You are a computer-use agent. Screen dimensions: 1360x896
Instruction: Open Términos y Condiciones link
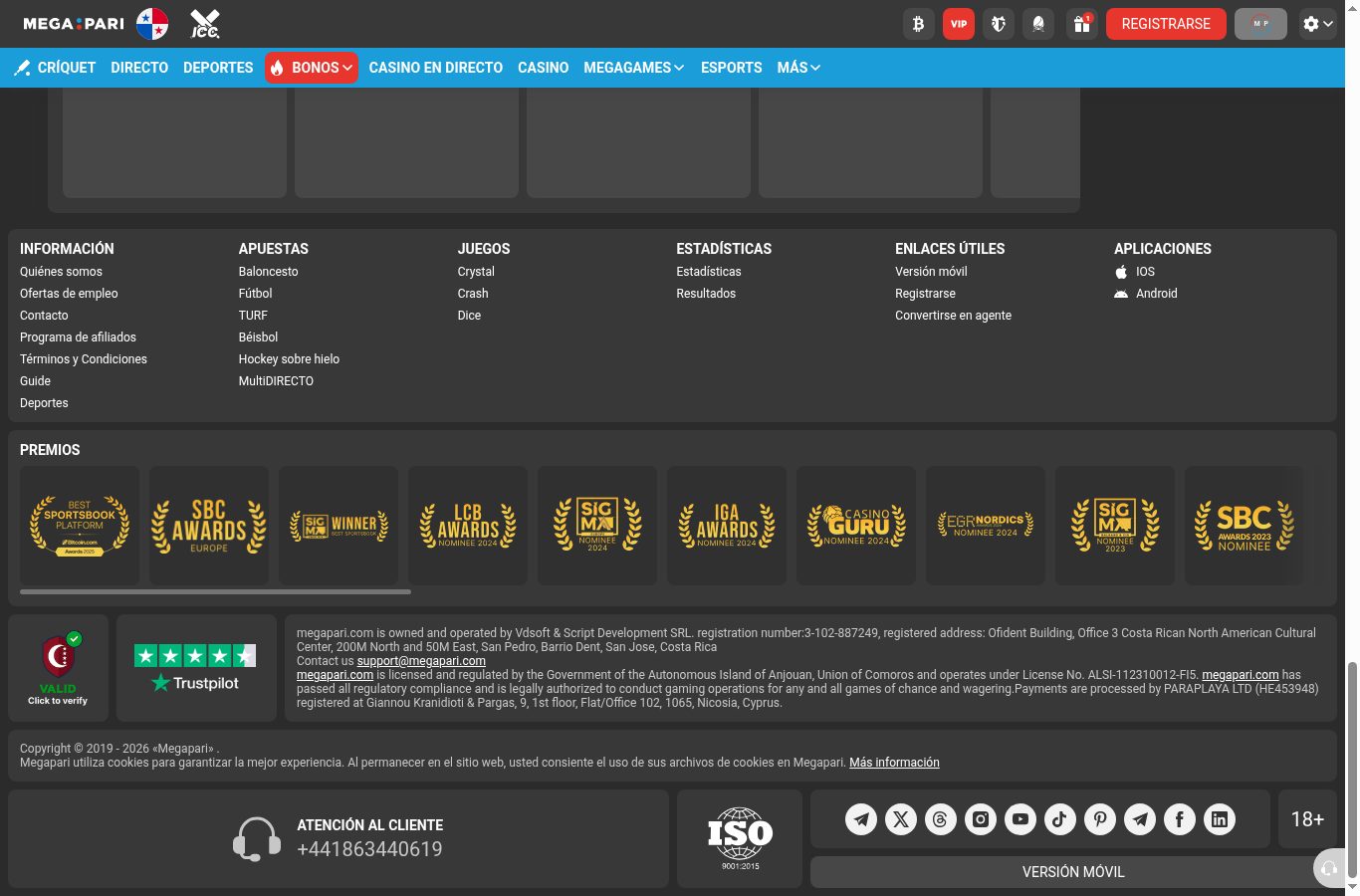84,359
